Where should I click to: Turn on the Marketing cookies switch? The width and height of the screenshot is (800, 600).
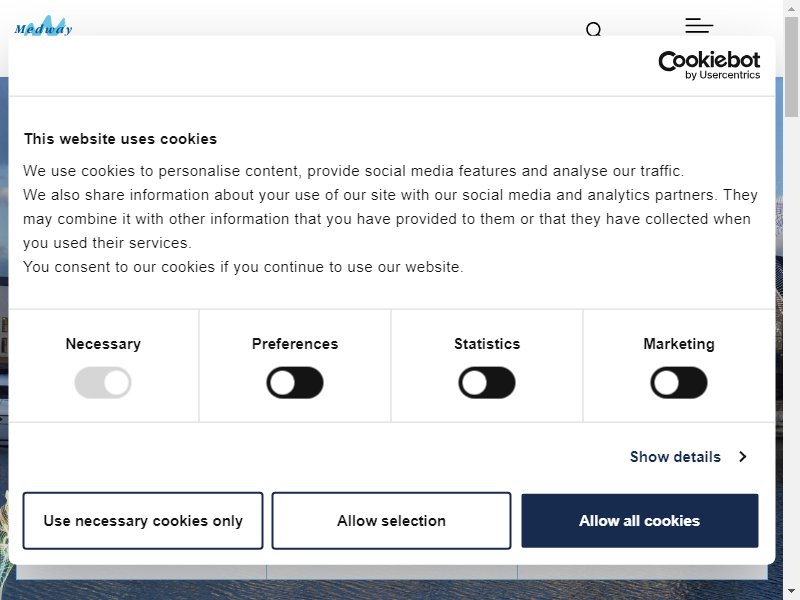click(679, 383)
